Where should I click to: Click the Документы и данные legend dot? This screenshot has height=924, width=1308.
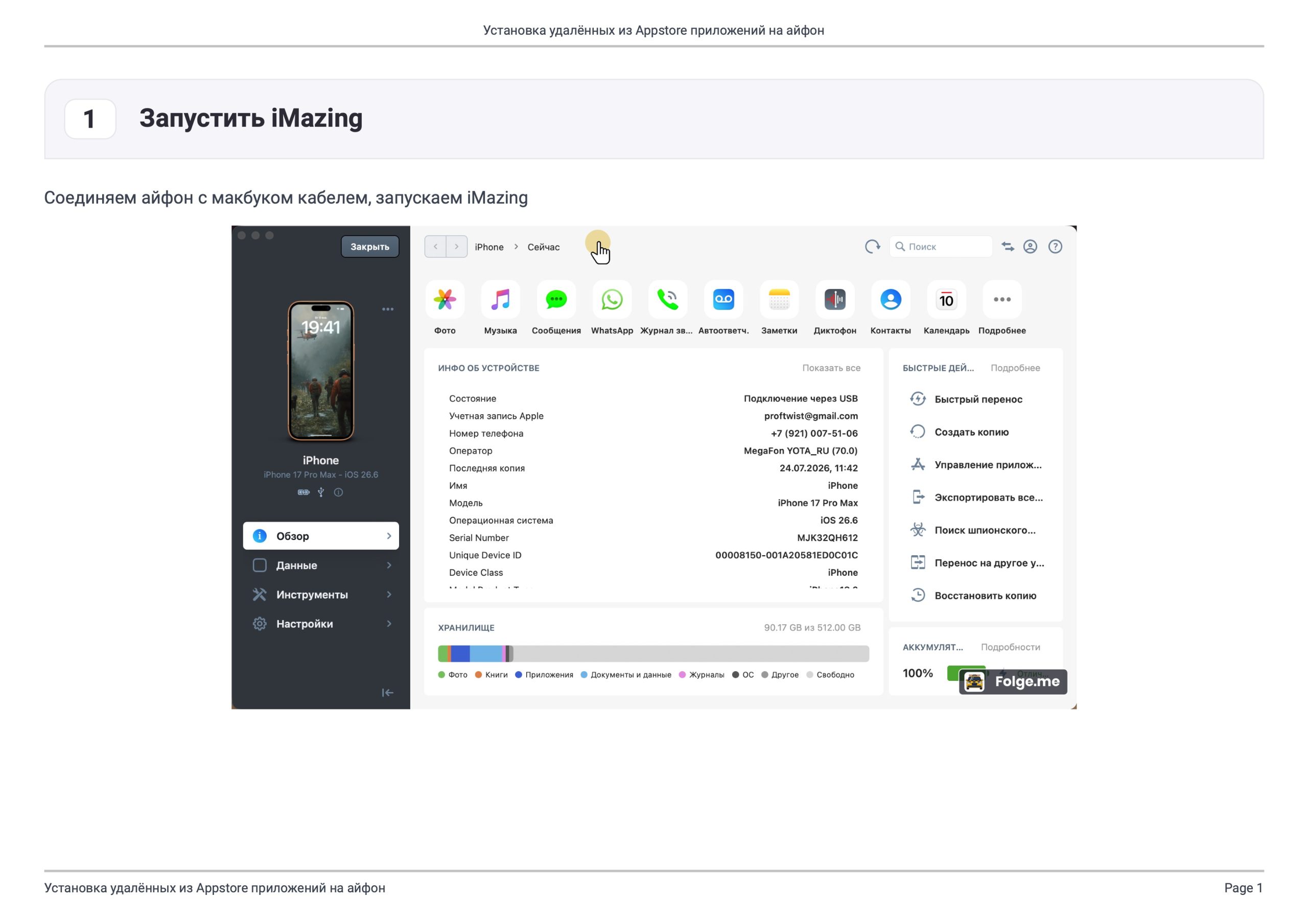pos(584,675)
